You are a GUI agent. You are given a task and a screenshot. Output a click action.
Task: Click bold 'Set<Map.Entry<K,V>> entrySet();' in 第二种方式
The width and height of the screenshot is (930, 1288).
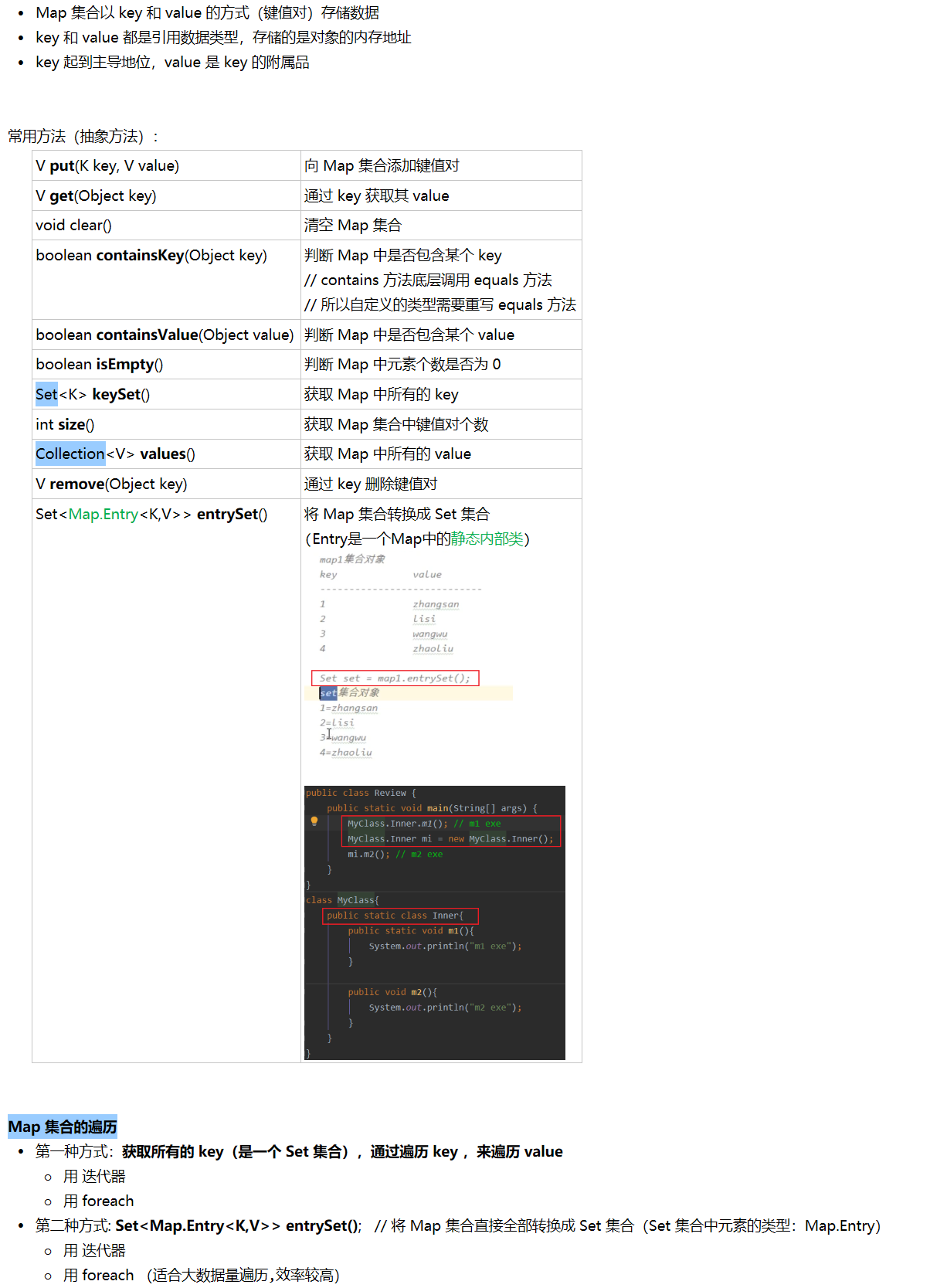coord(239,1225)
